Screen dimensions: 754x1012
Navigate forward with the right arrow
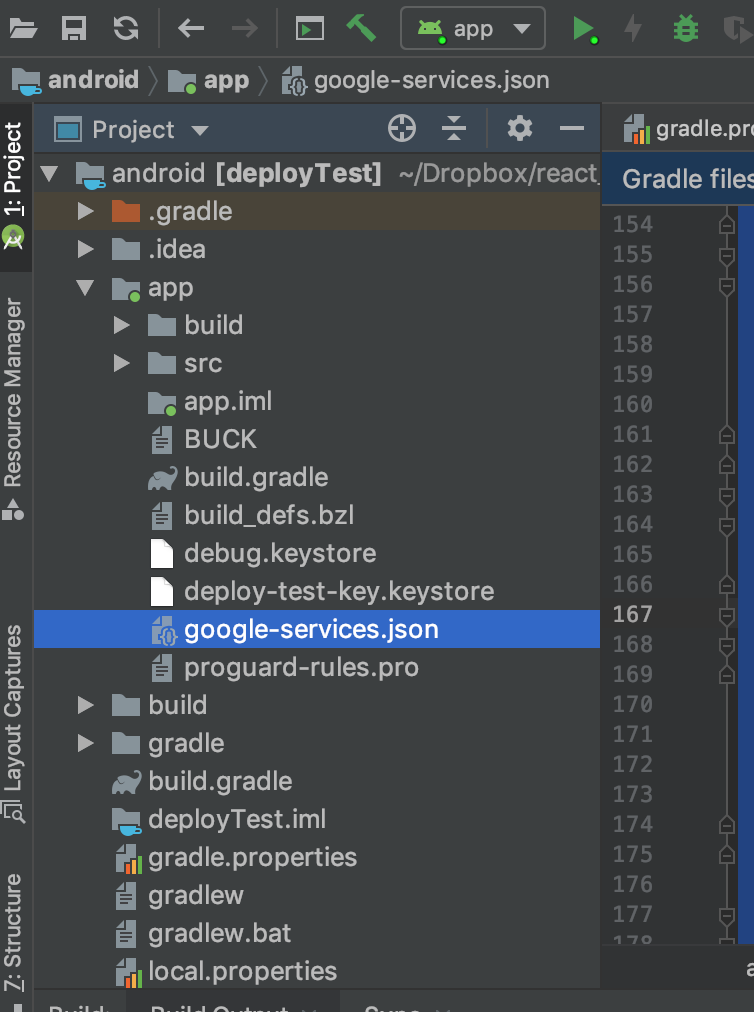[244, 28]
